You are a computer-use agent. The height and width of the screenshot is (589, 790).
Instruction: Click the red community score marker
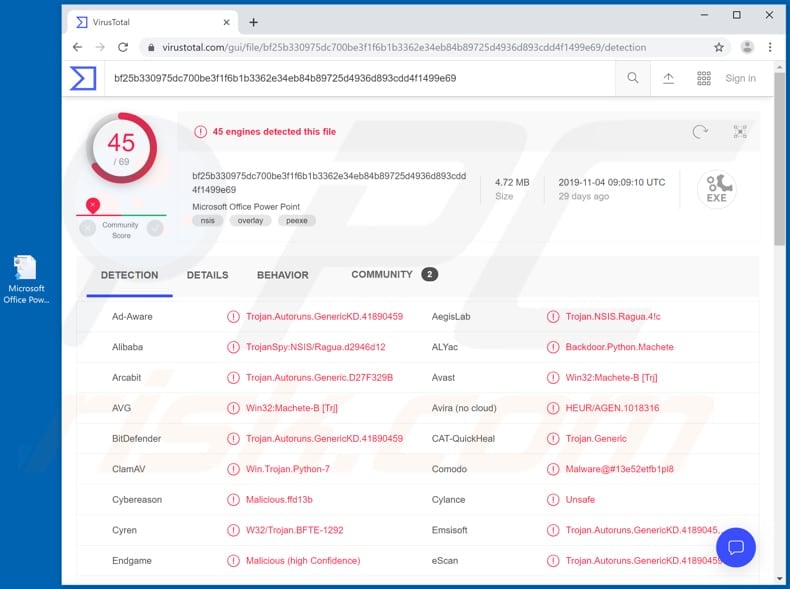pyautogui.click(x=93, y=205)
